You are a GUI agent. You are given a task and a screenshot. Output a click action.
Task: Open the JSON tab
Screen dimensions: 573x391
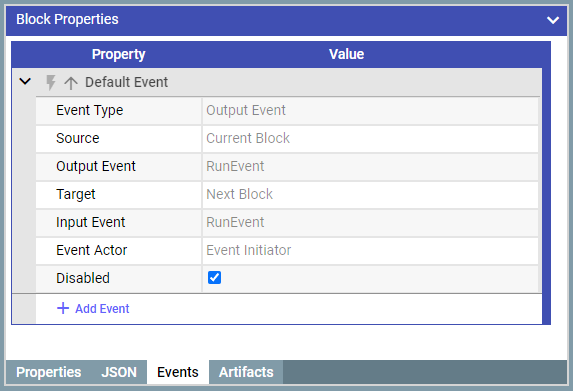click(119, 372)
